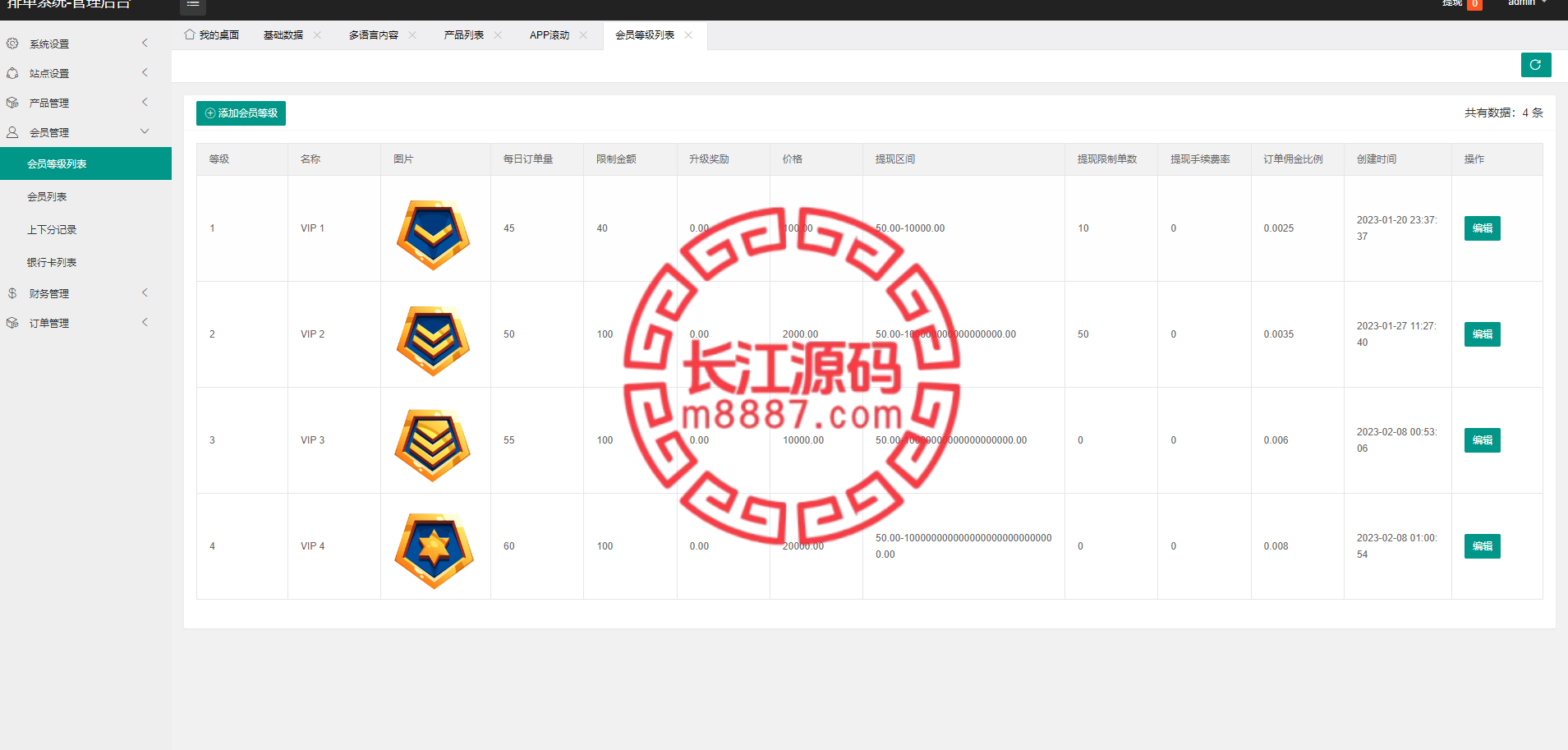Viewport: 1568px width, 750px height.
Task: Open 会员列表 in sidebar
Action: [x=85, y=196]
